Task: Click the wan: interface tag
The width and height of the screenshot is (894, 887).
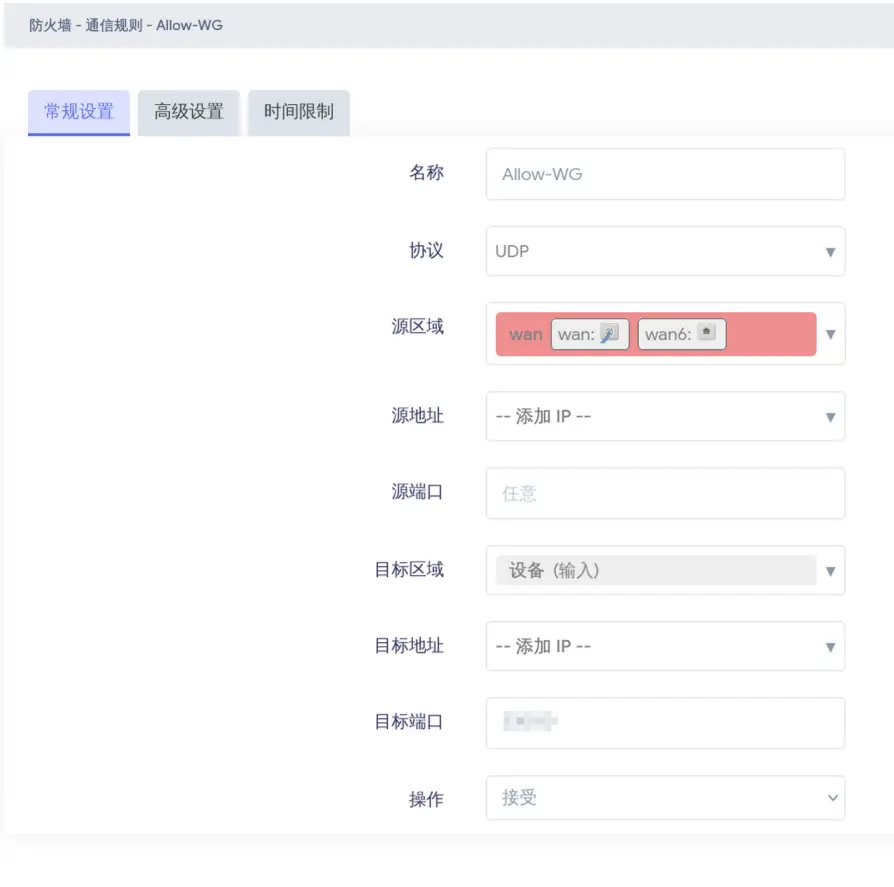Action: tap(577, 334)
